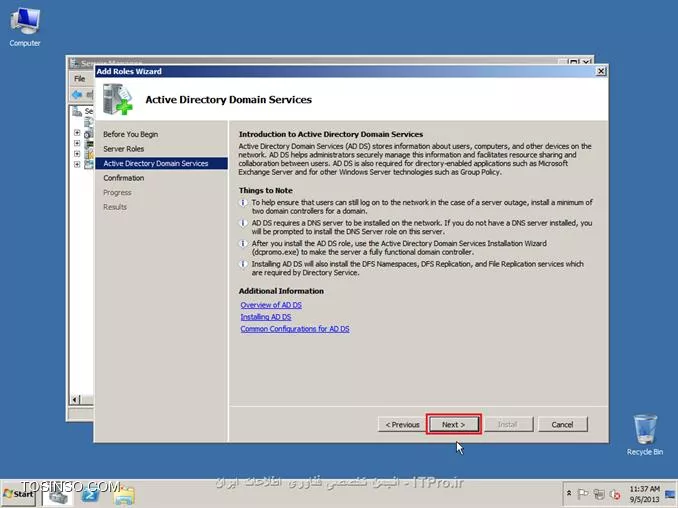The height and width of the screenshot is (508, 678).
Task: Go to the Before You Begin step
Action: click(x=131, y=134)
